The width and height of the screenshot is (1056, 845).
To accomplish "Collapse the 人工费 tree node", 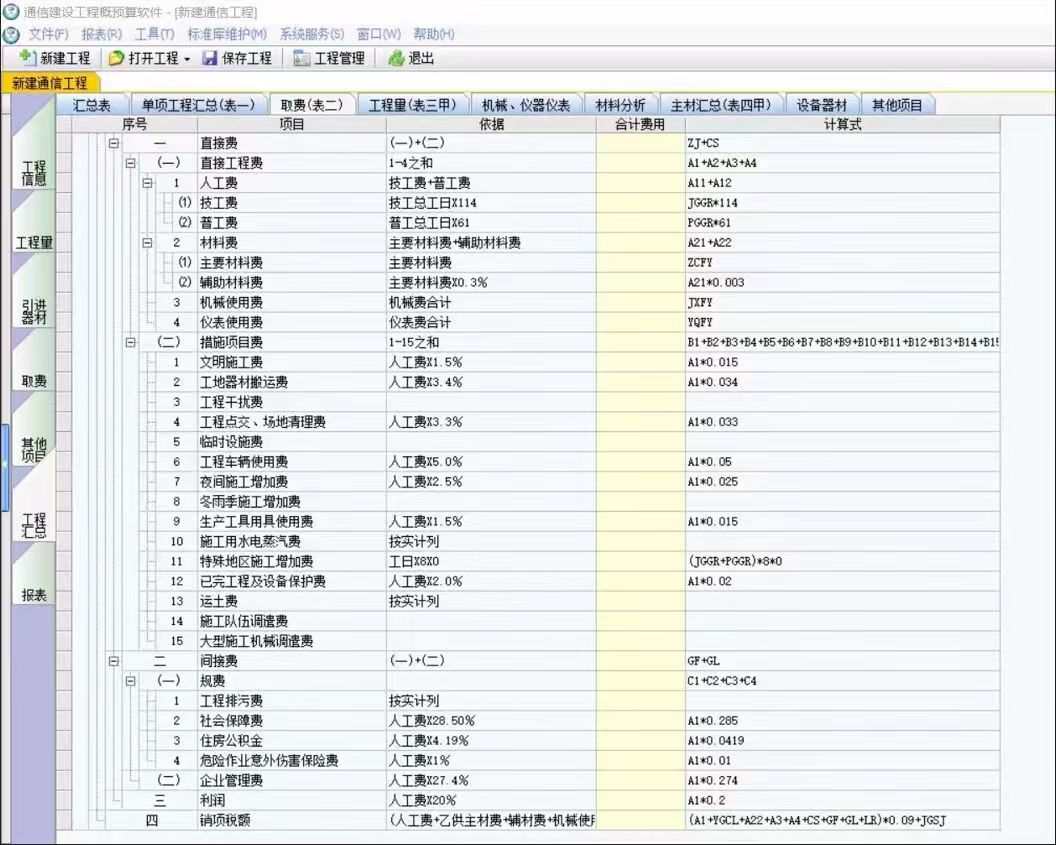I will tap(148, 183).
